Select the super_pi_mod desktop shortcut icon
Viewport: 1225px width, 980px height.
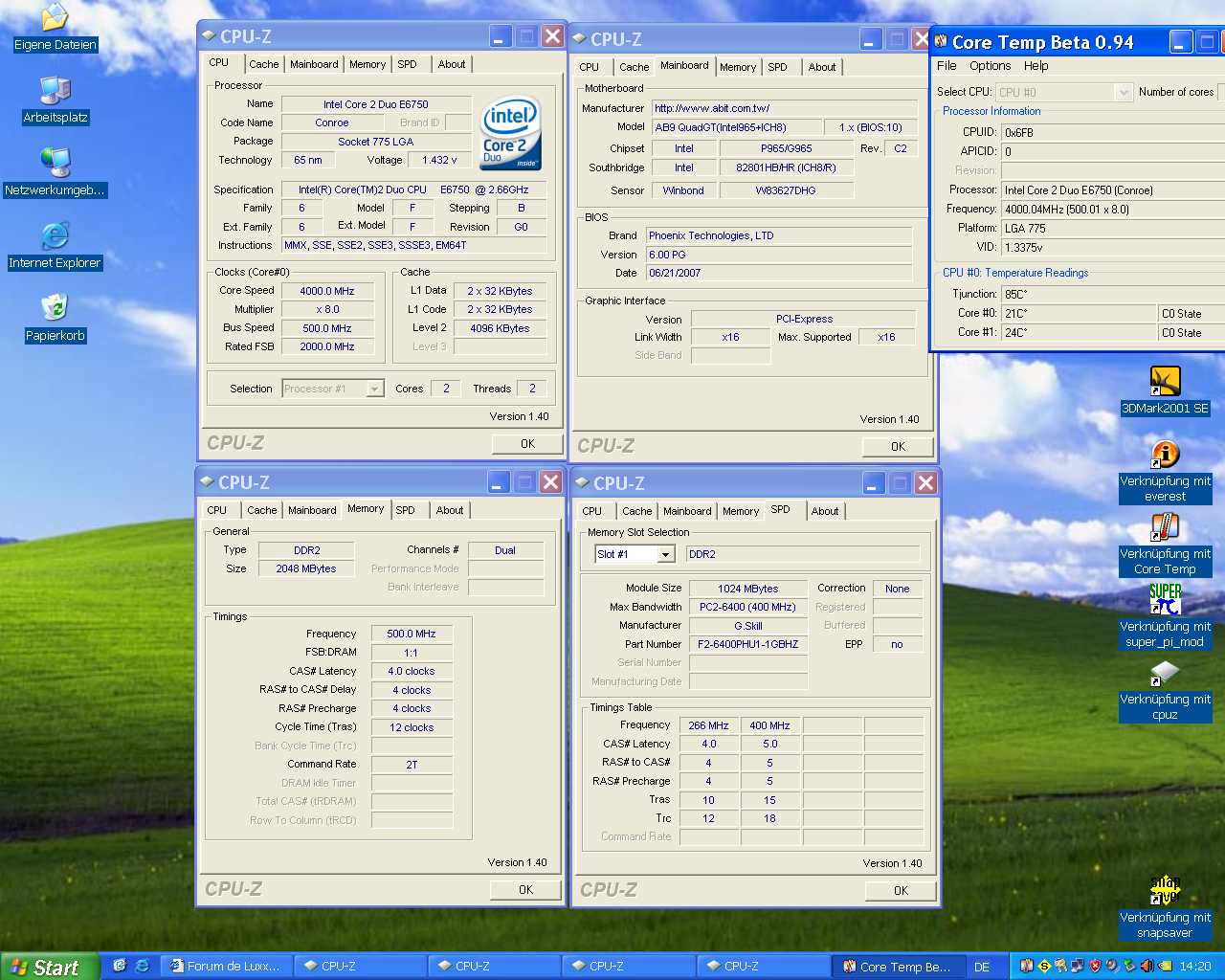1165,600
